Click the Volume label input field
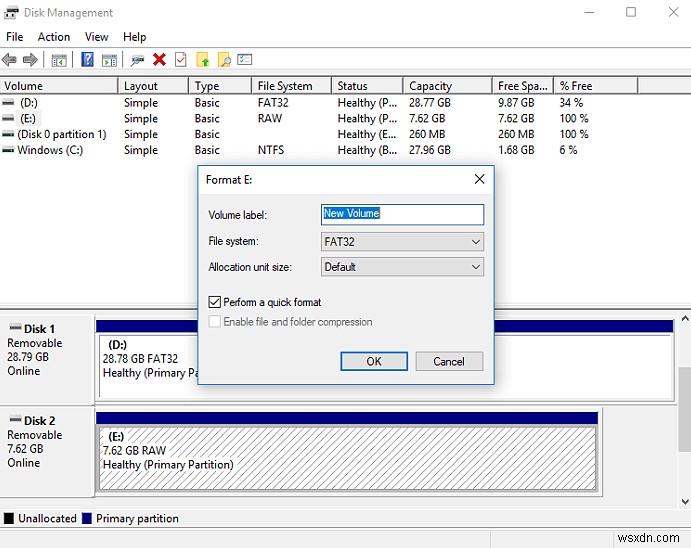Image resolution: width=691 pixels, height=548 pixels. click(x=402, y=214)
